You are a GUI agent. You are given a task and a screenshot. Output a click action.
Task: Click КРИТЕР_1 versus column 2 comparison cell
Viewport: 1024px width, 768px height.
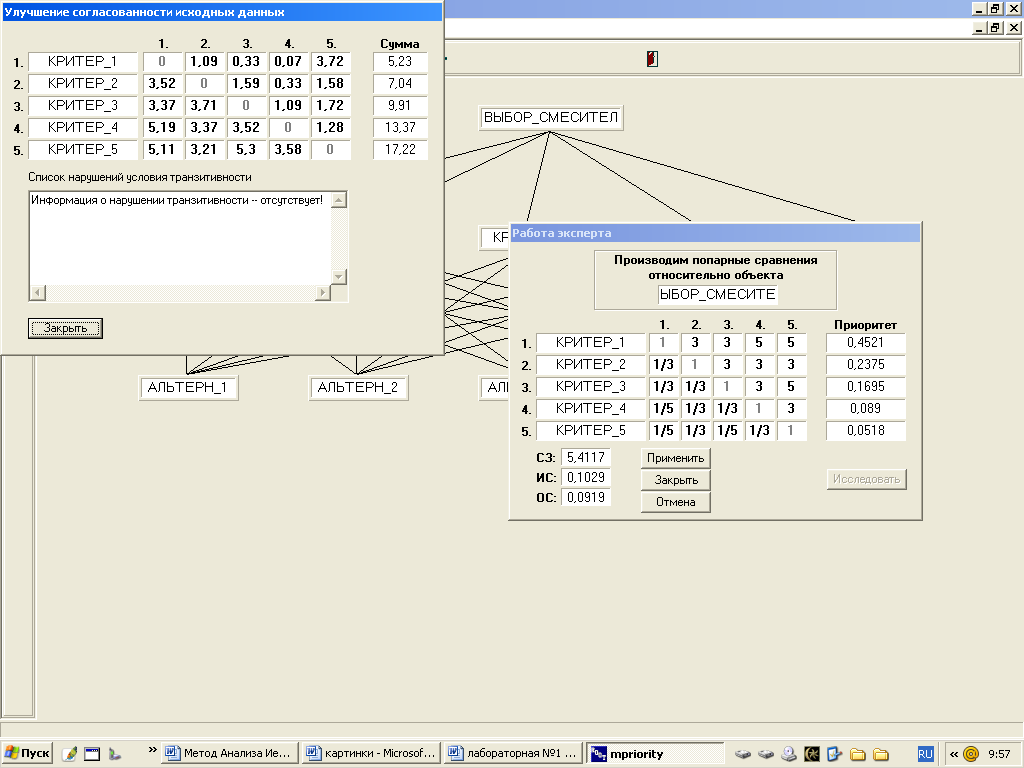[695, 343]
